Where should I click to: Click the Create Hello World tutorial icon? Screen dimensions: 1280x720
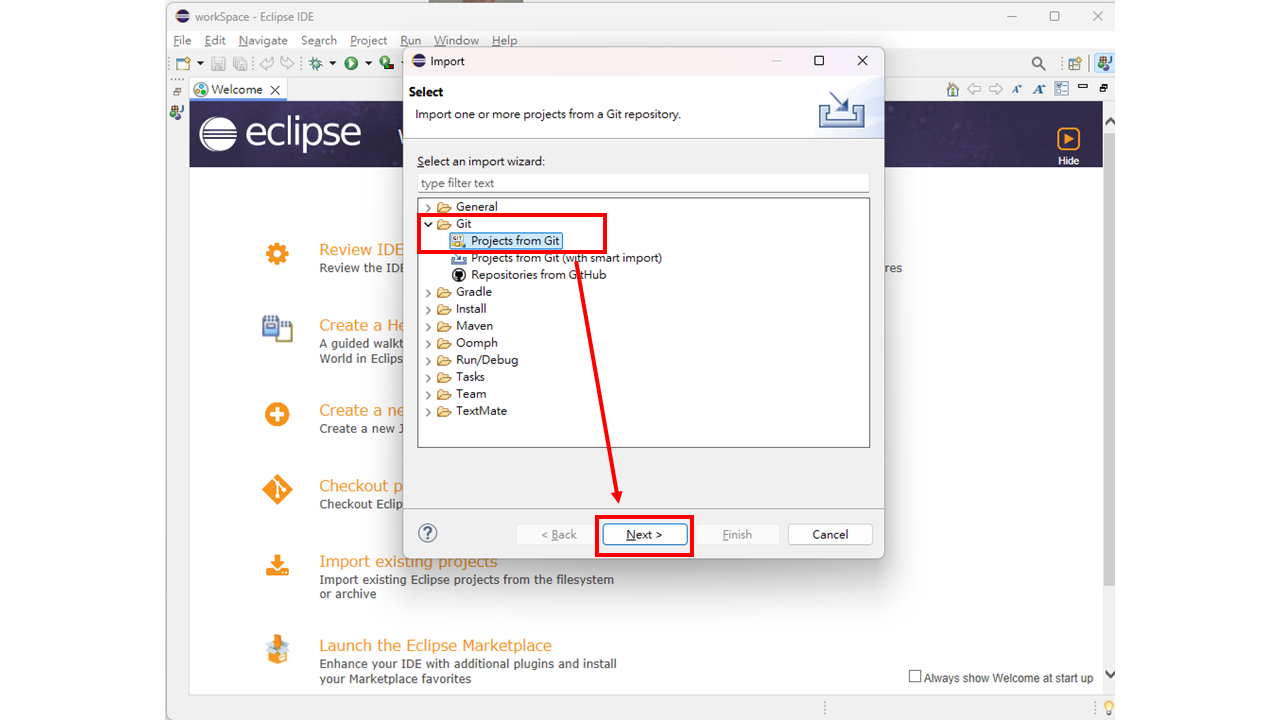pyautogui.click(x=277, y=328)
